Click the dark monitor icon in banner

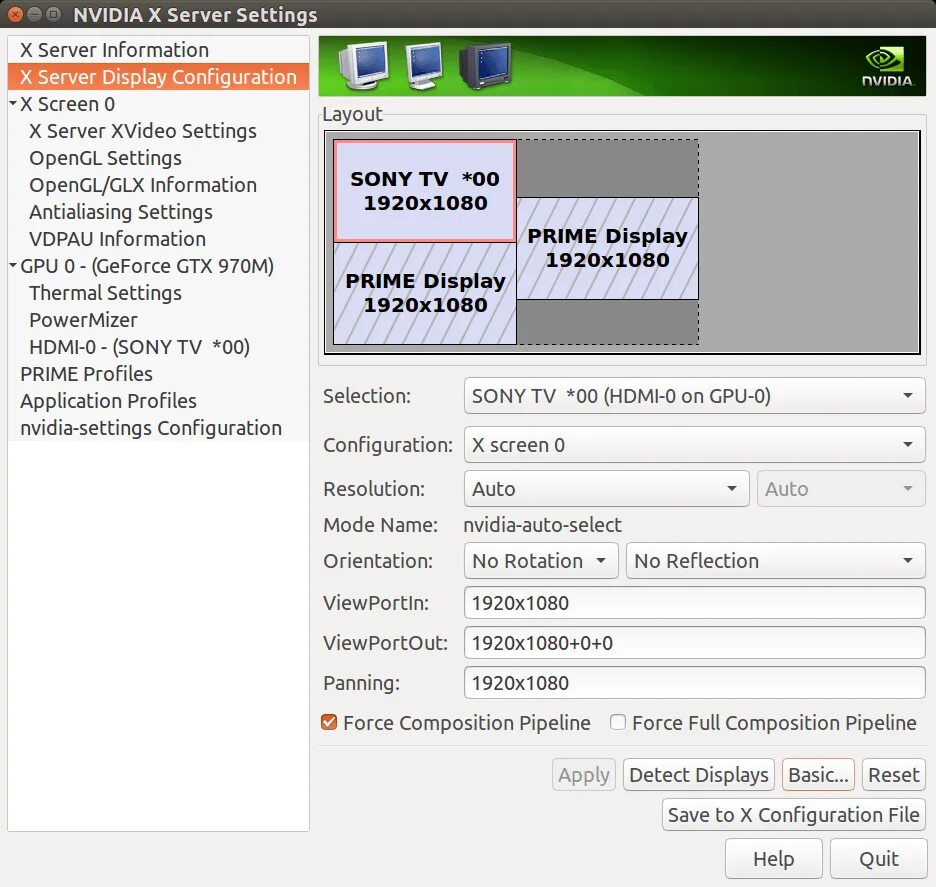click(x=485, y=65)
